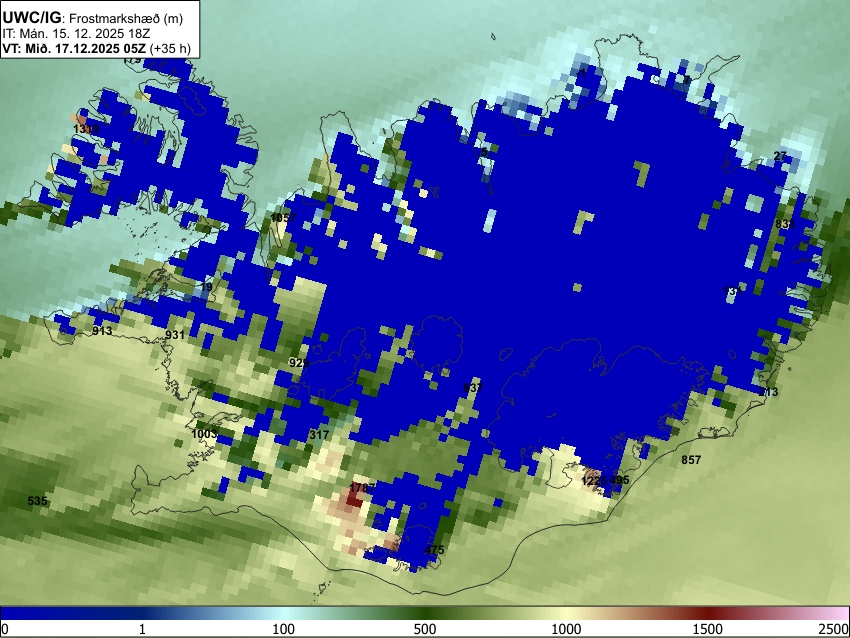Click the legend tick label 100
Image resolution: width=850 pixels, height=638 pixels.
[284, 629]
